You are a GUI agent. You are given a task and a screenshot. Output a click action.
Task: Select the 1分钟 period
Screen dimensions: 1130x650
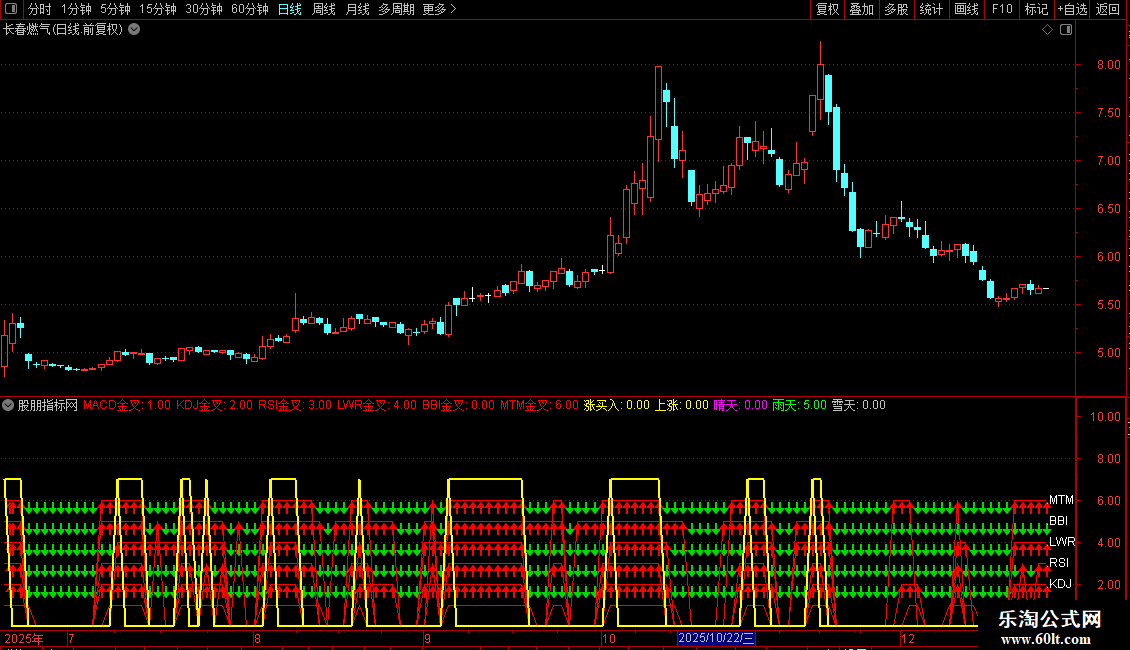pyautogui.click(x=76, y=9)
